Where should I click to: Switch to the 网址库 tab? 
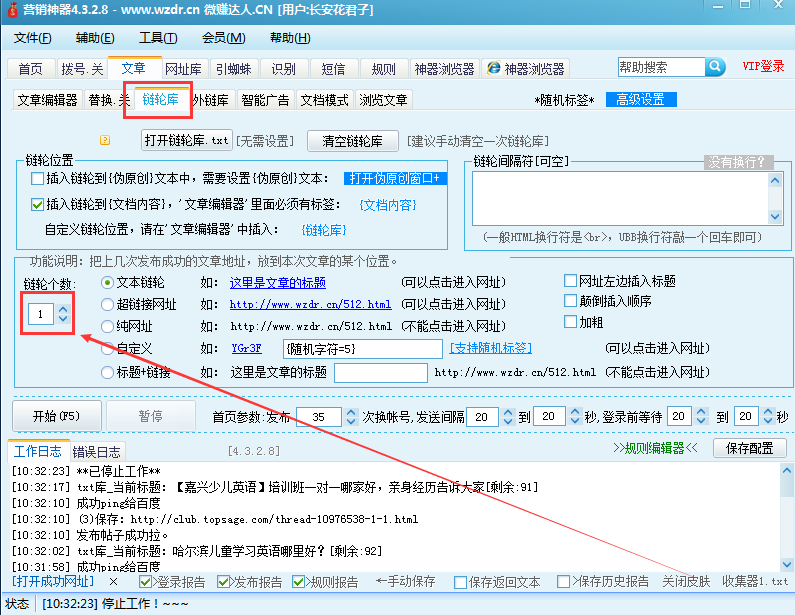point(183,69)
